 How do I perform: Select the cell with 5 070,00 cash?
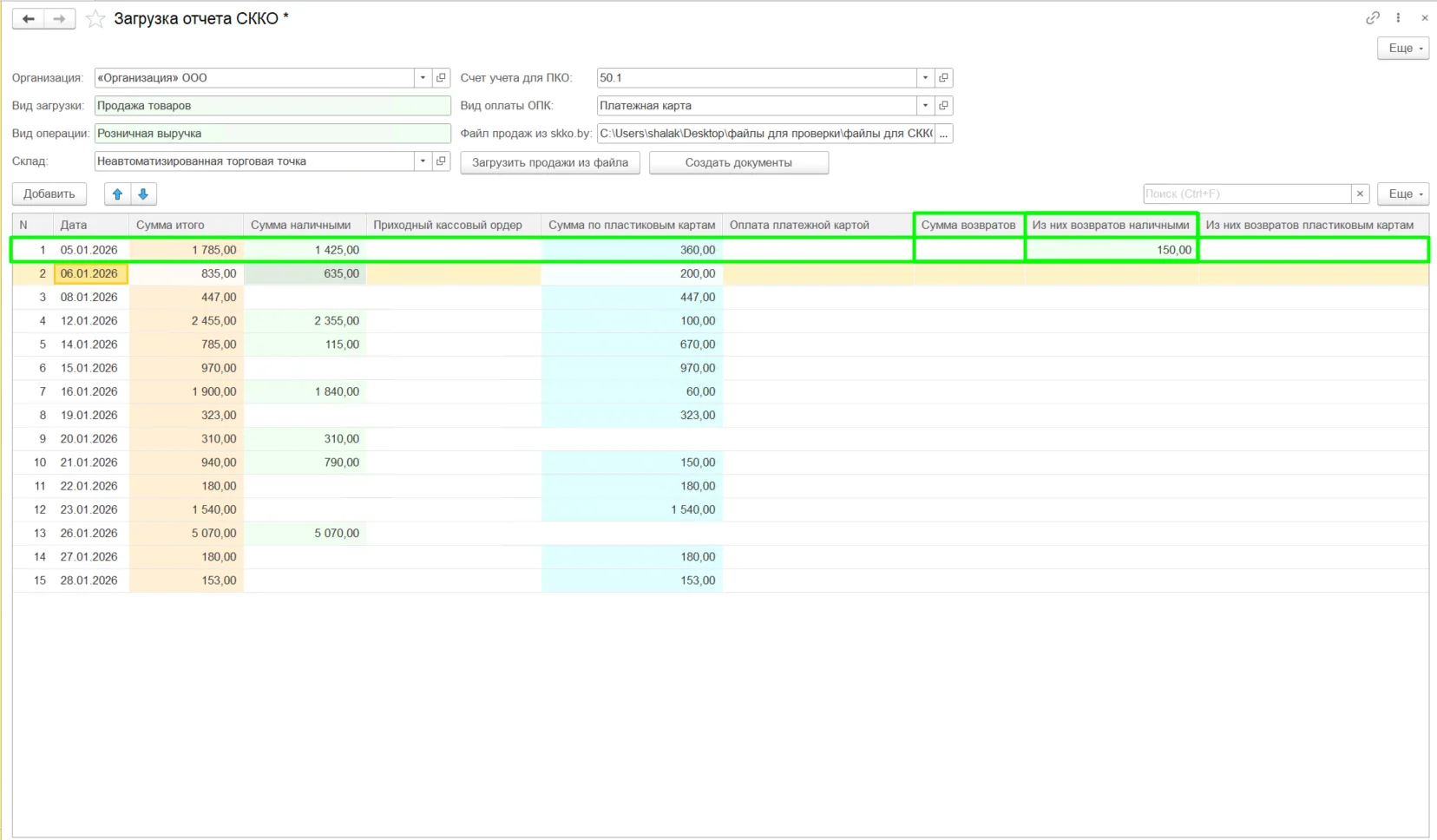point(305,534)
